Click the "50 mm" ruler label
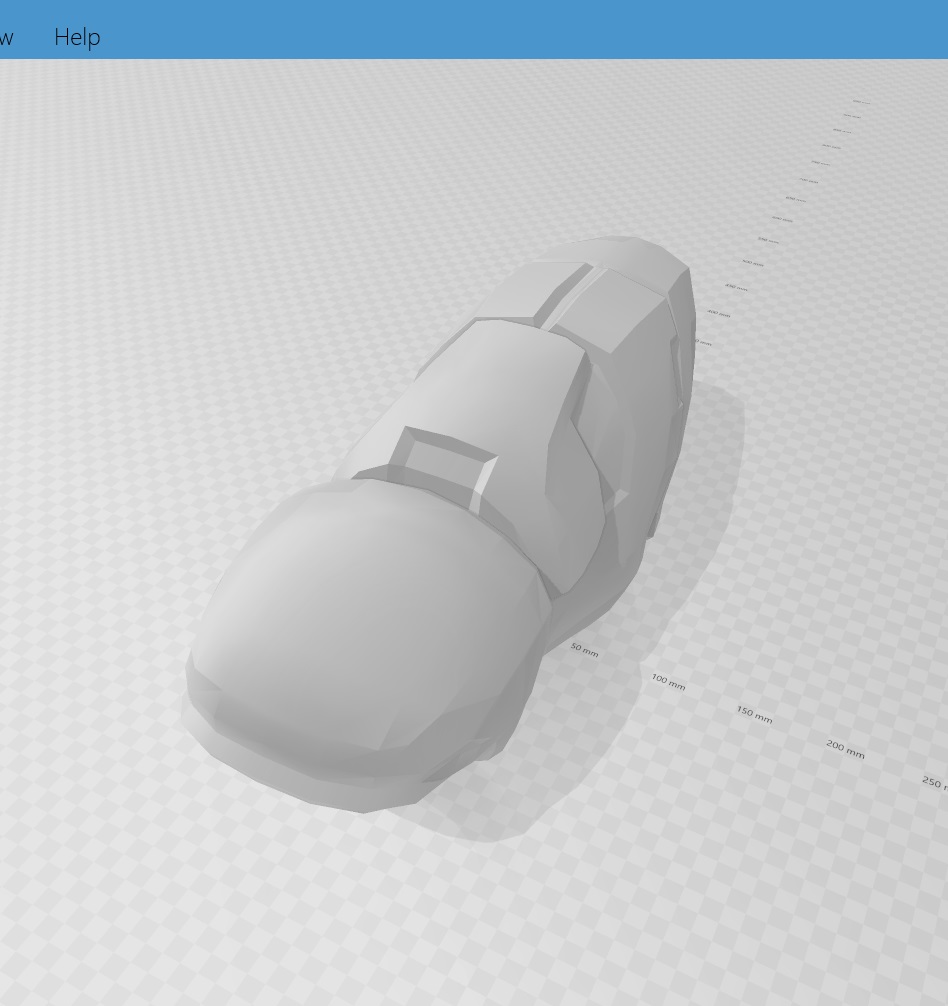 tap(584, 650)
